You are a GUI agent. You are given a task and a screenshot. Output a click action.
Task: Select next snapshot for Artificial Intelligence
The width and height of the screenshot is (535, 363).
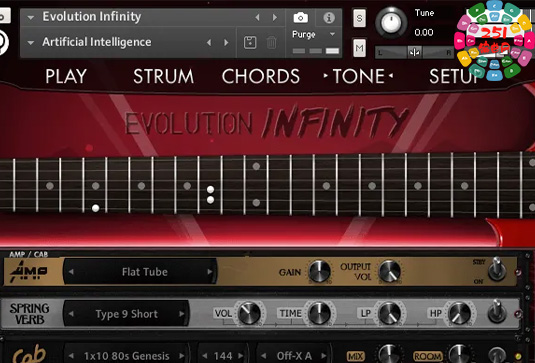point(226,42)
